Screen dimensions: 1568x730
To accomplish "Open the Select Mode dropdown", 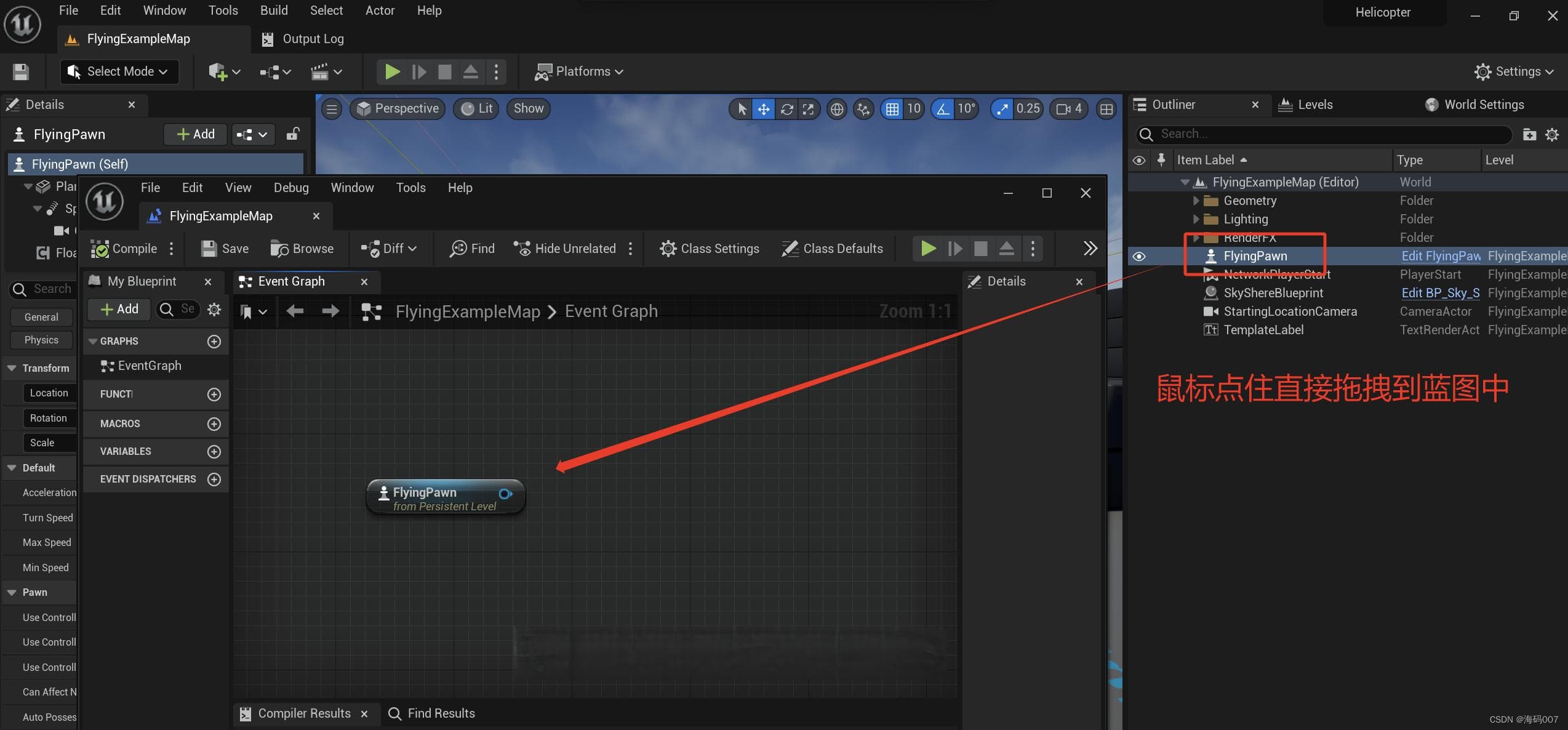I will [x=119, y=71].
